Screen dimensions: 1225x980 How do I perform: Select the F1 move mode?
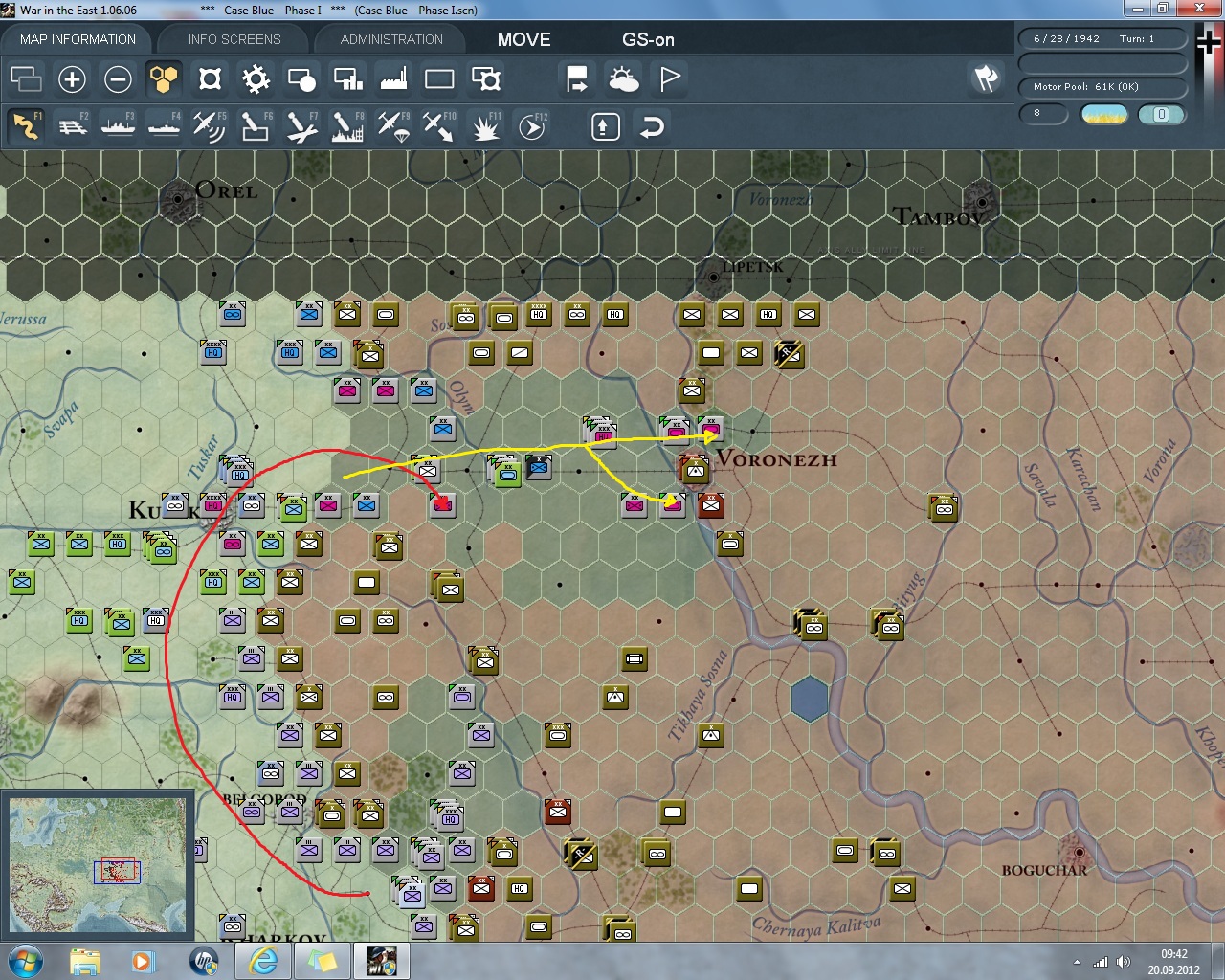tap(26, 126)
